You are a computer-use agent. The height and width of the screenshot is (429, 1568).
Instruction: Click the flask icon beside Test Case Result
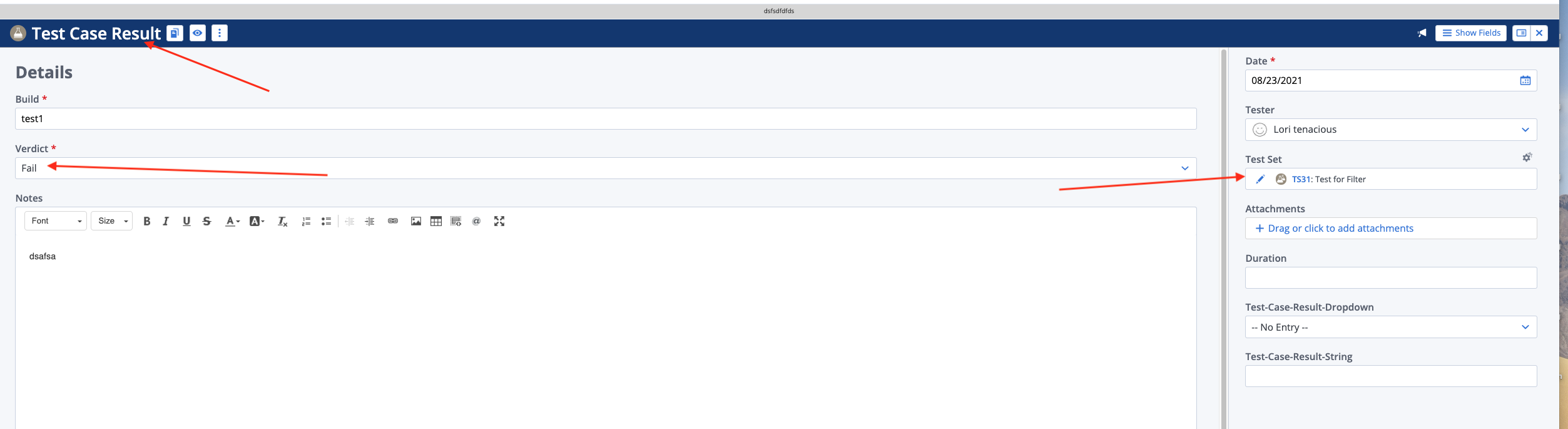point(18,33)
